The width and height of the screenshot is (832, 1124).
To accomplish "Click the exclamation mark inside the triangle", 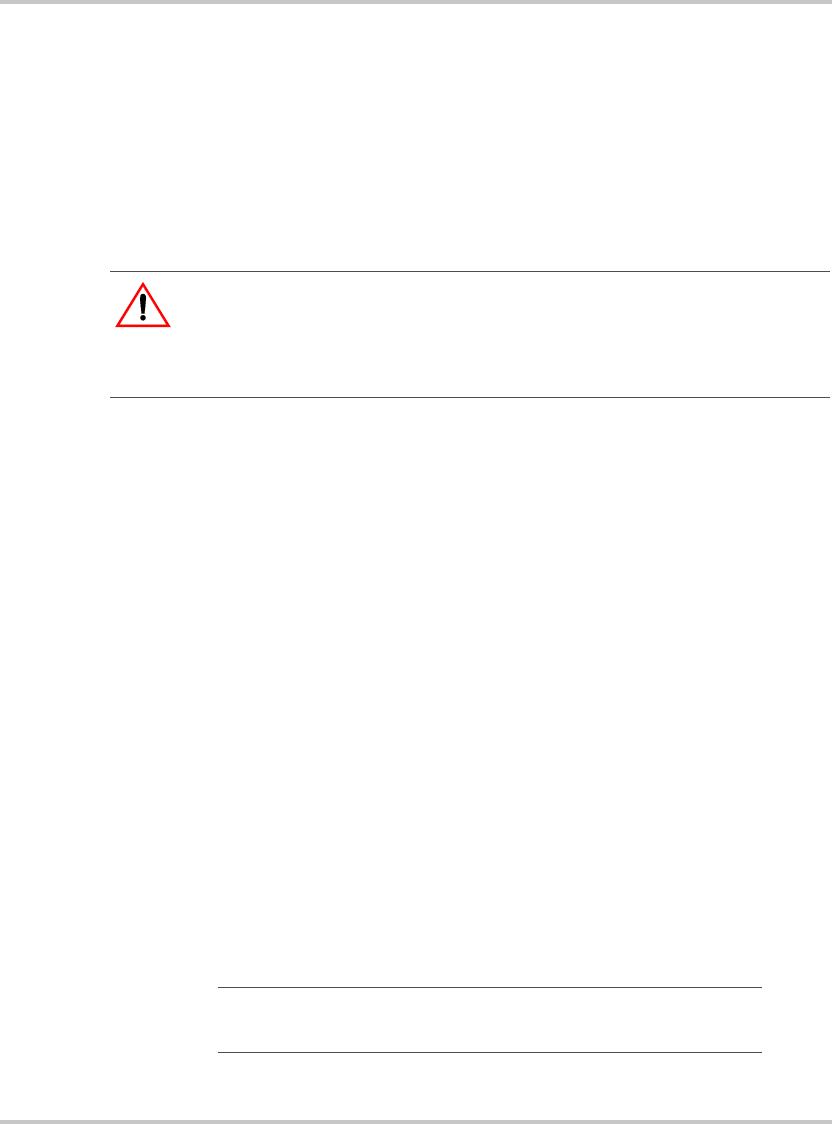I will (143, 307).
